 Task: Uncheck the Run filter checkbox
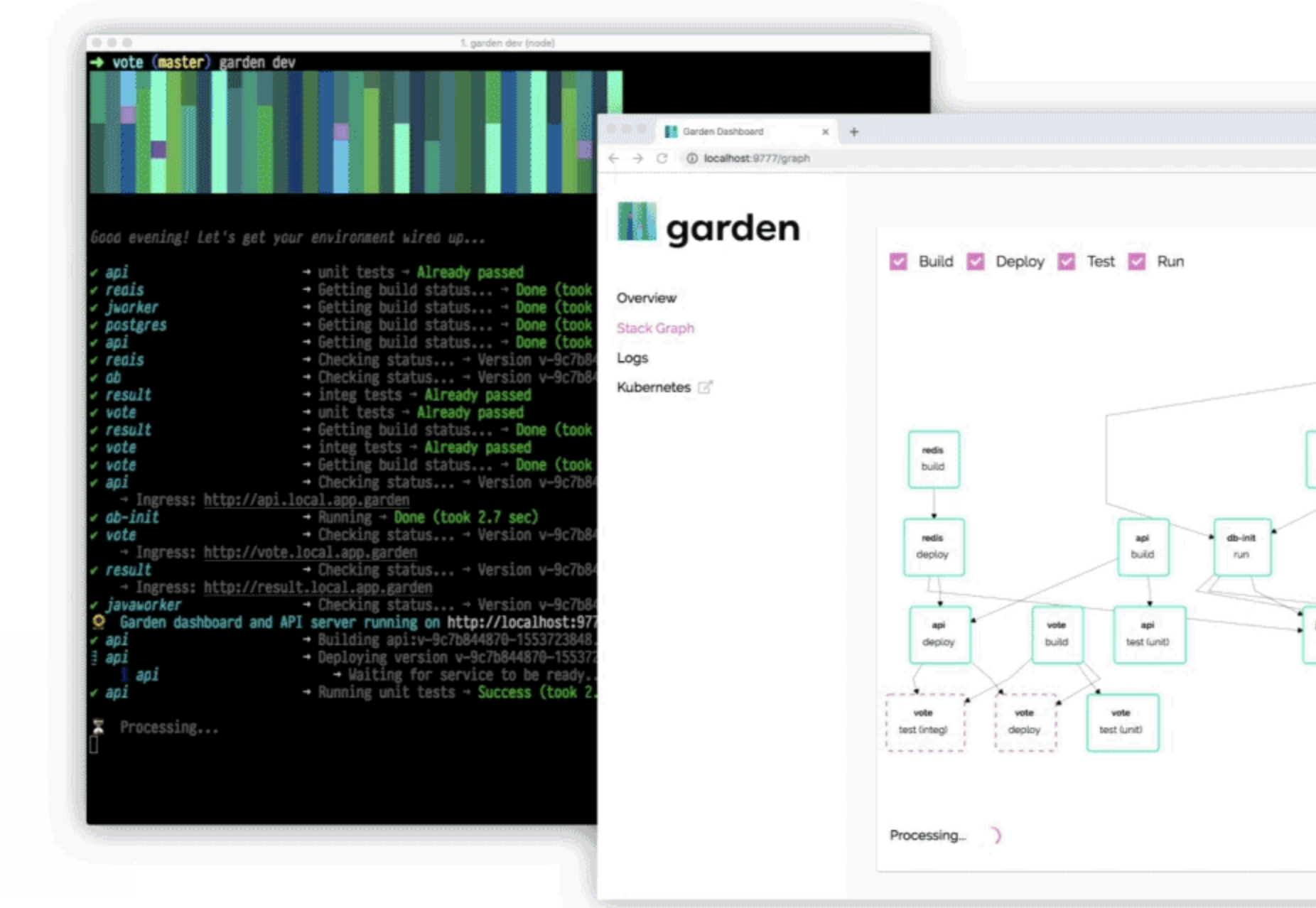(x=1137, y=261)
